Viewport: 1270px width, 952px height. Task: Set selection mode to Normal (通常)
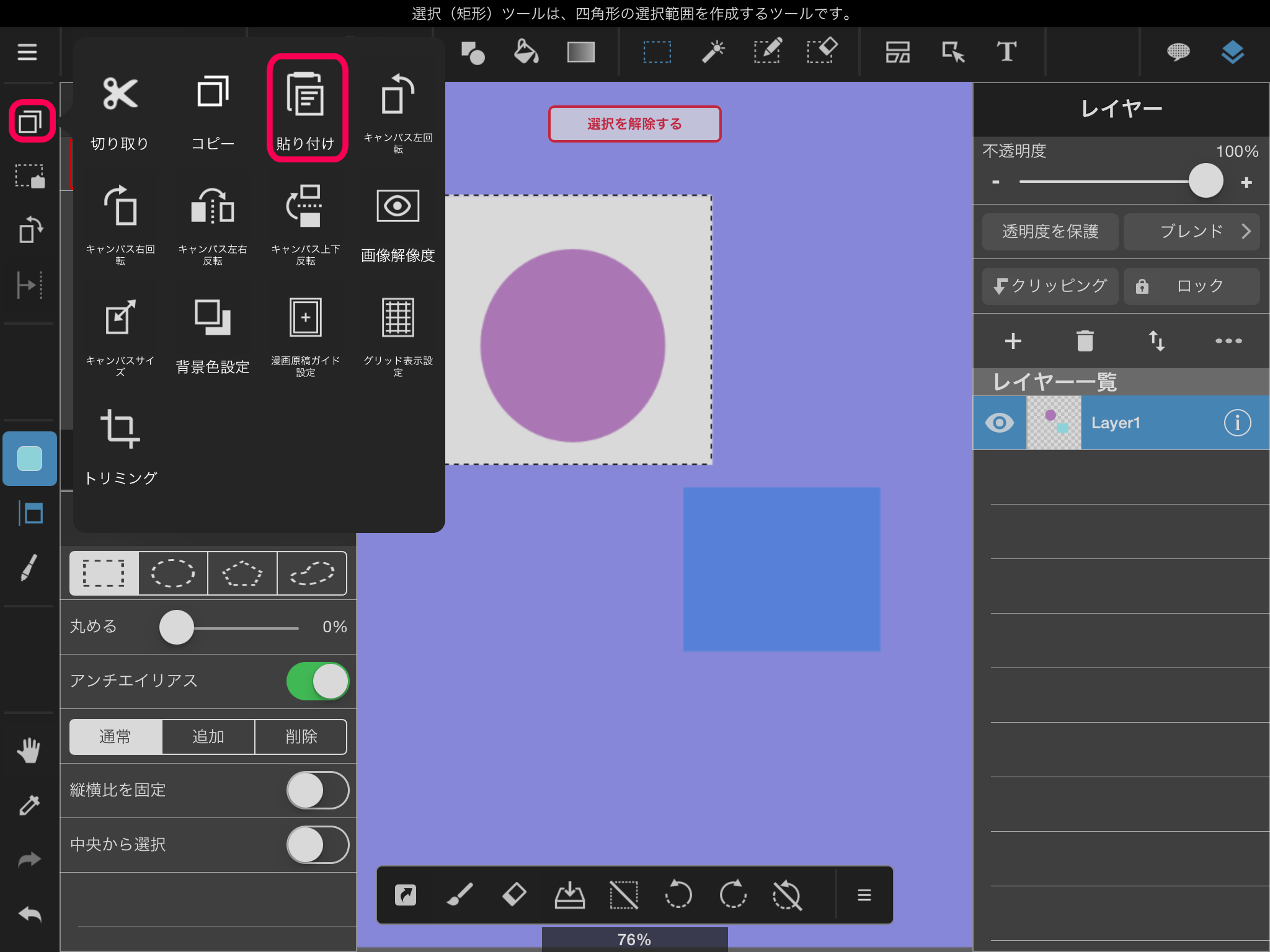click(x=116, y=737)
